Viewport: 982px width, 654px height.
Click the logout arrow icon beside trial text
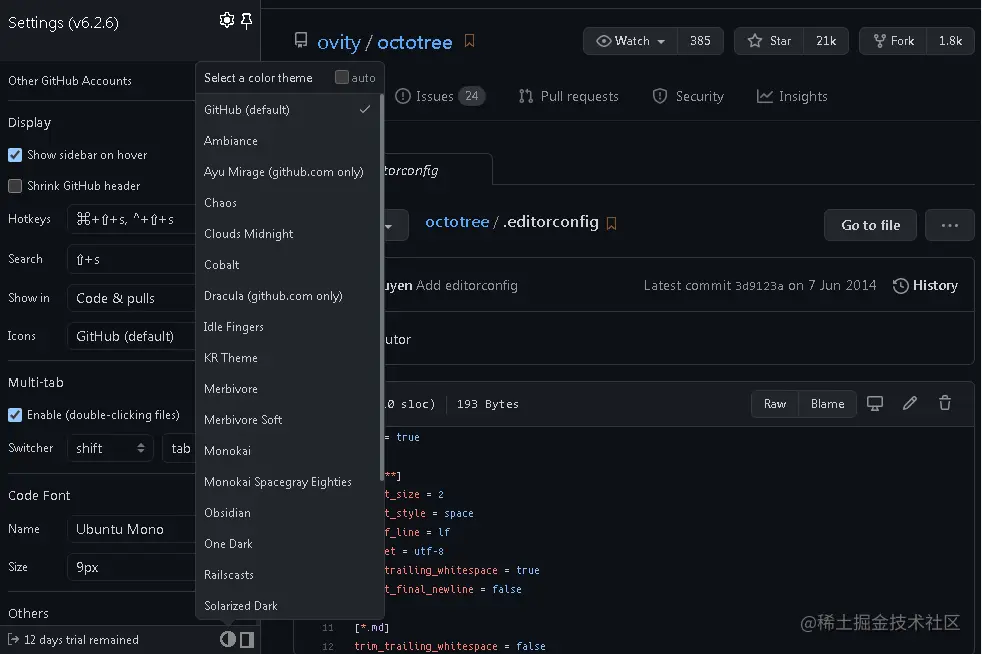(x=13, y=640)
